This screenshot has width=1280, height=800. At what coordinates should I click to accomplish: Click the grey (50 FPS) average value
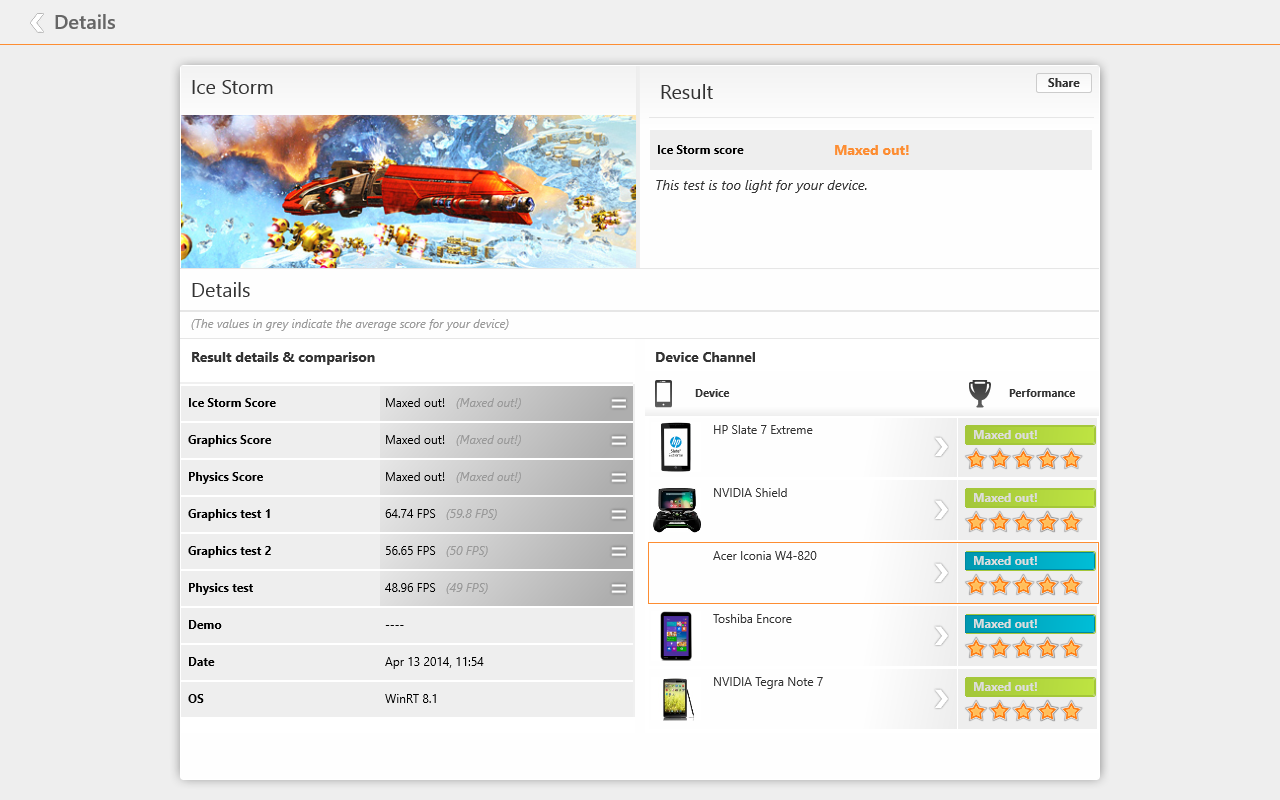coord(468,551)
